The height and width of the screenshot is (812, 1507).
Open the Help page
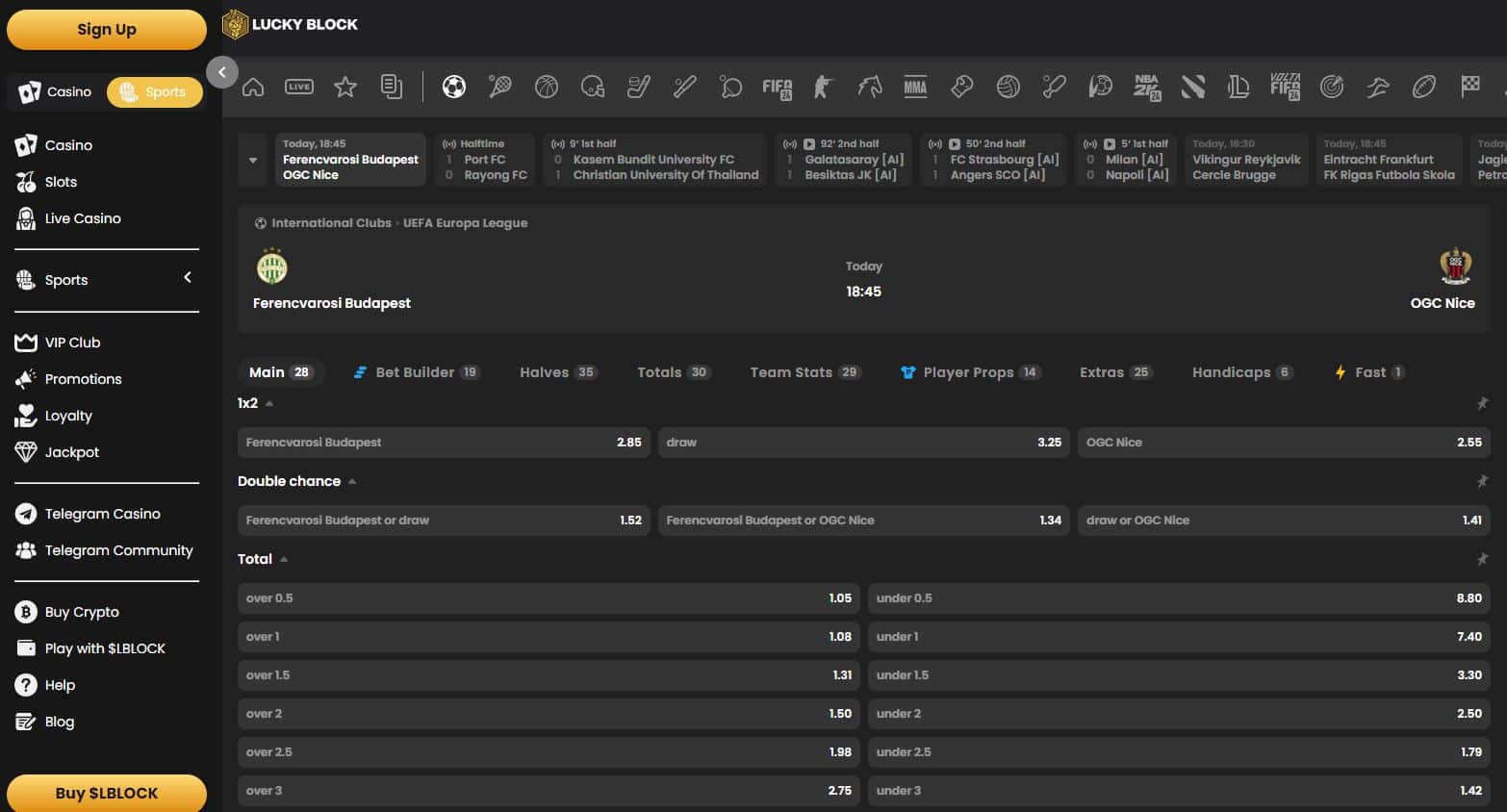pyautogui.click(x=59, y=685)
